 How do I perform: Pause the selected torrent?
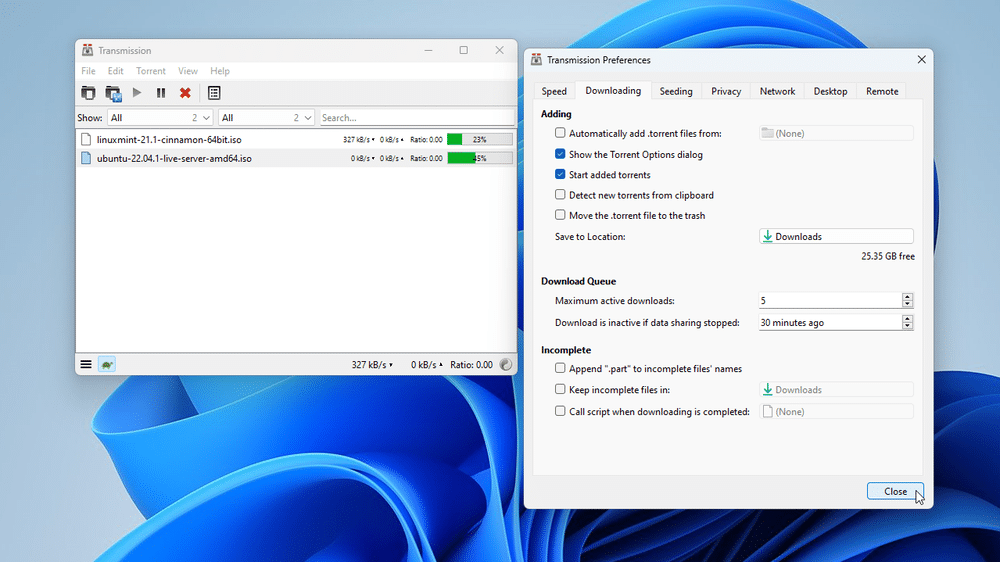click(161, 93)
